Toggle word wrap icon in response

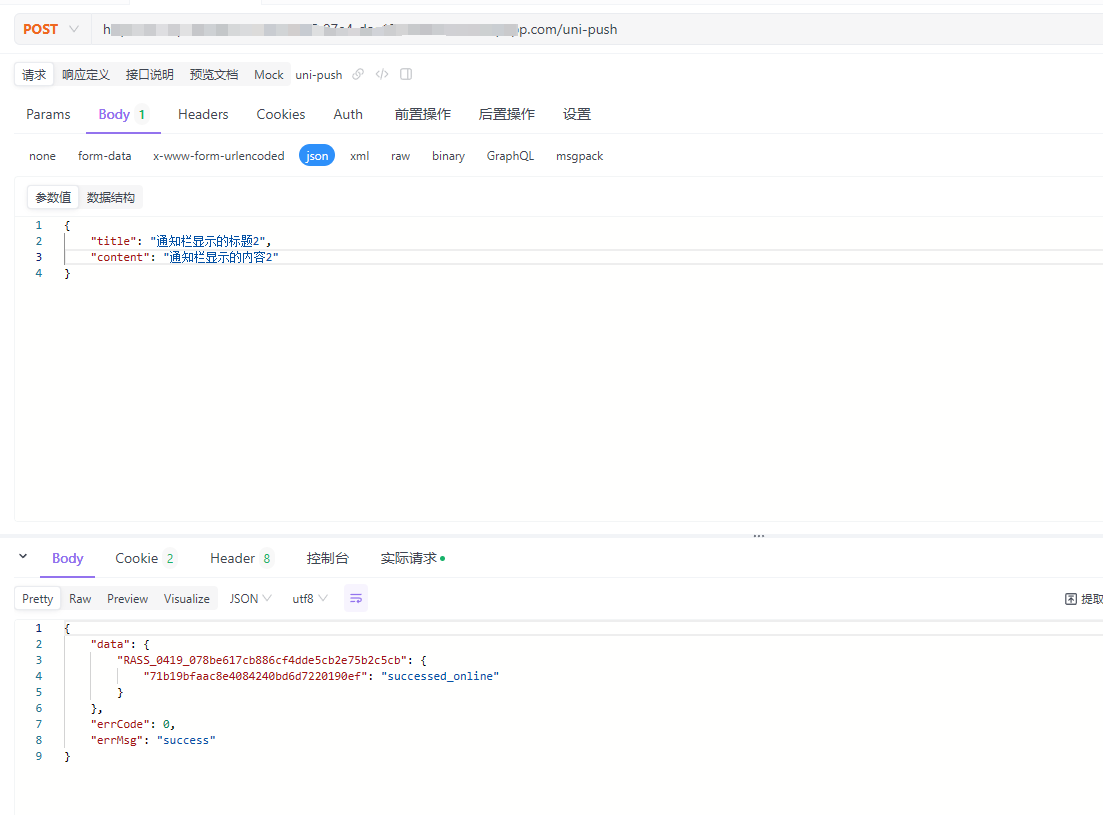pyautogui.click(x=356, y=598)
